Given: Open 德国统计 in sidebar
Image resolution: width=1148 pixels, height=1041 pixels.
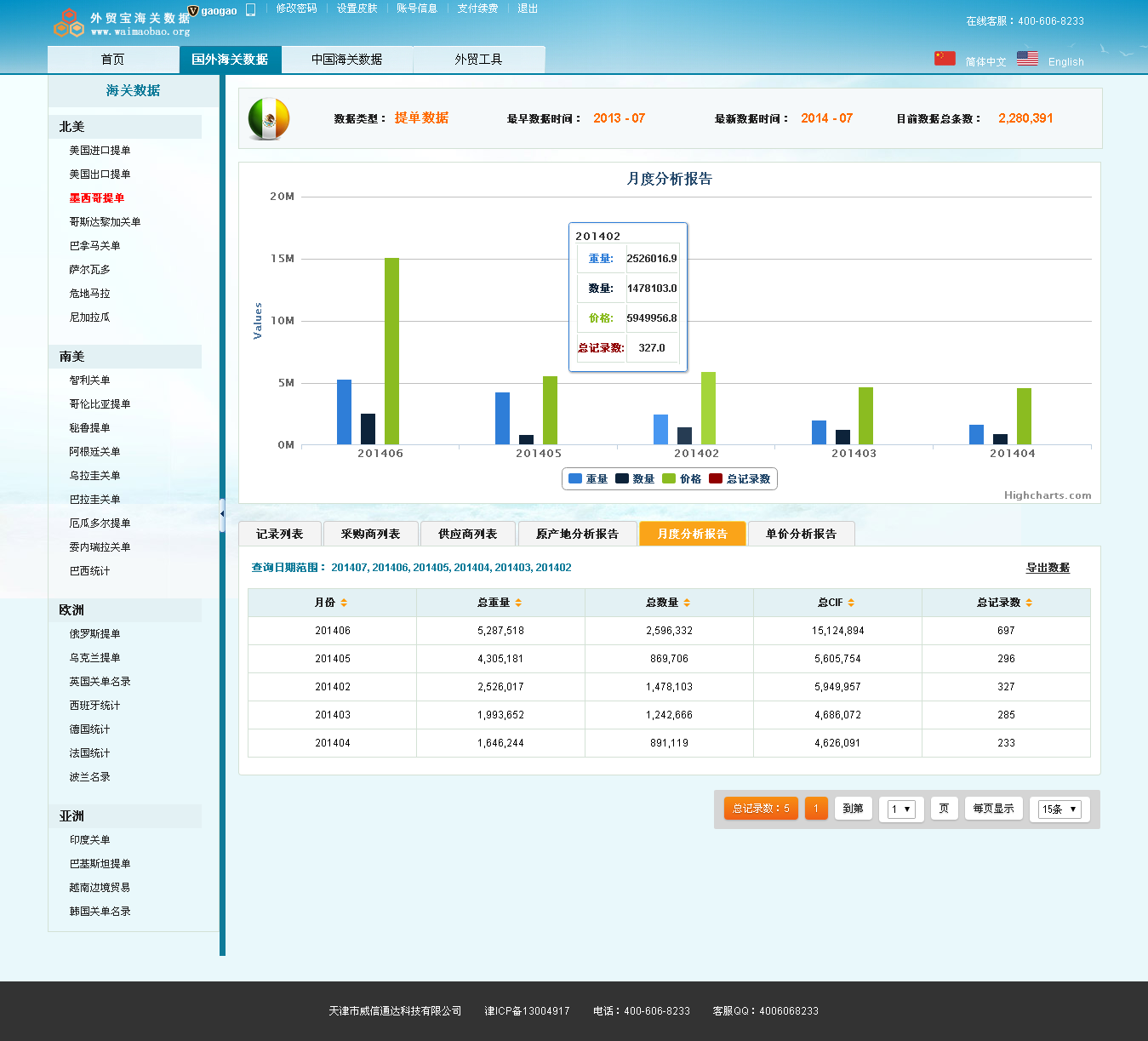Looking at the screenshot, I should coord(89,729).
